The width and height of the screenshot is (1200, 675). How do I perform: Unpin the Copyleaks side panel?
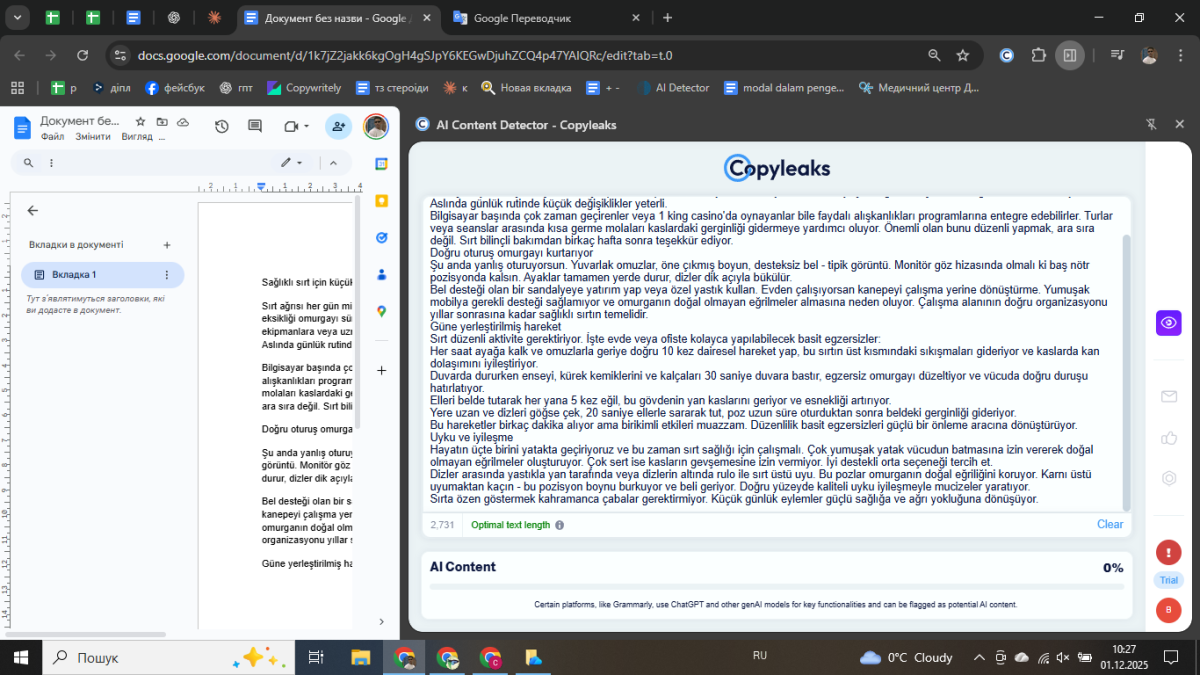pyautogui.click(x=1151, y=125)
